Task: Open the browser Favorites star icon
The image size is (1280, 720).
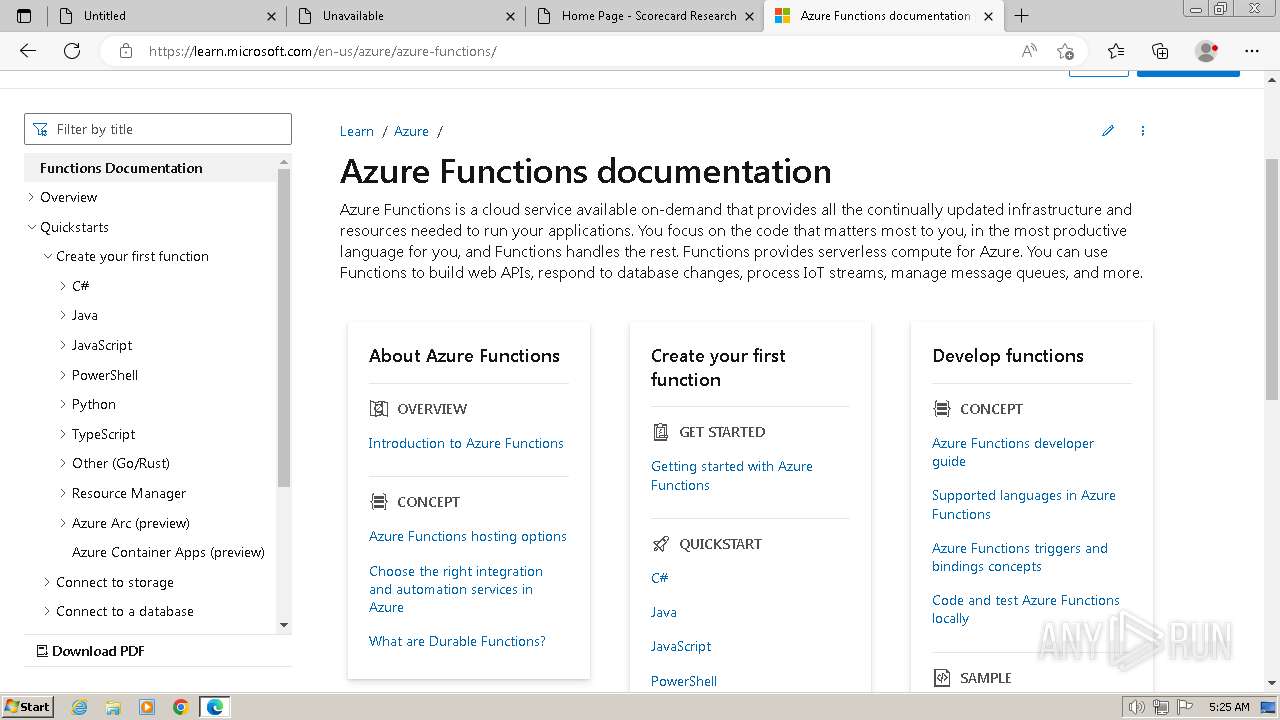Action: tap(1115, 51)
